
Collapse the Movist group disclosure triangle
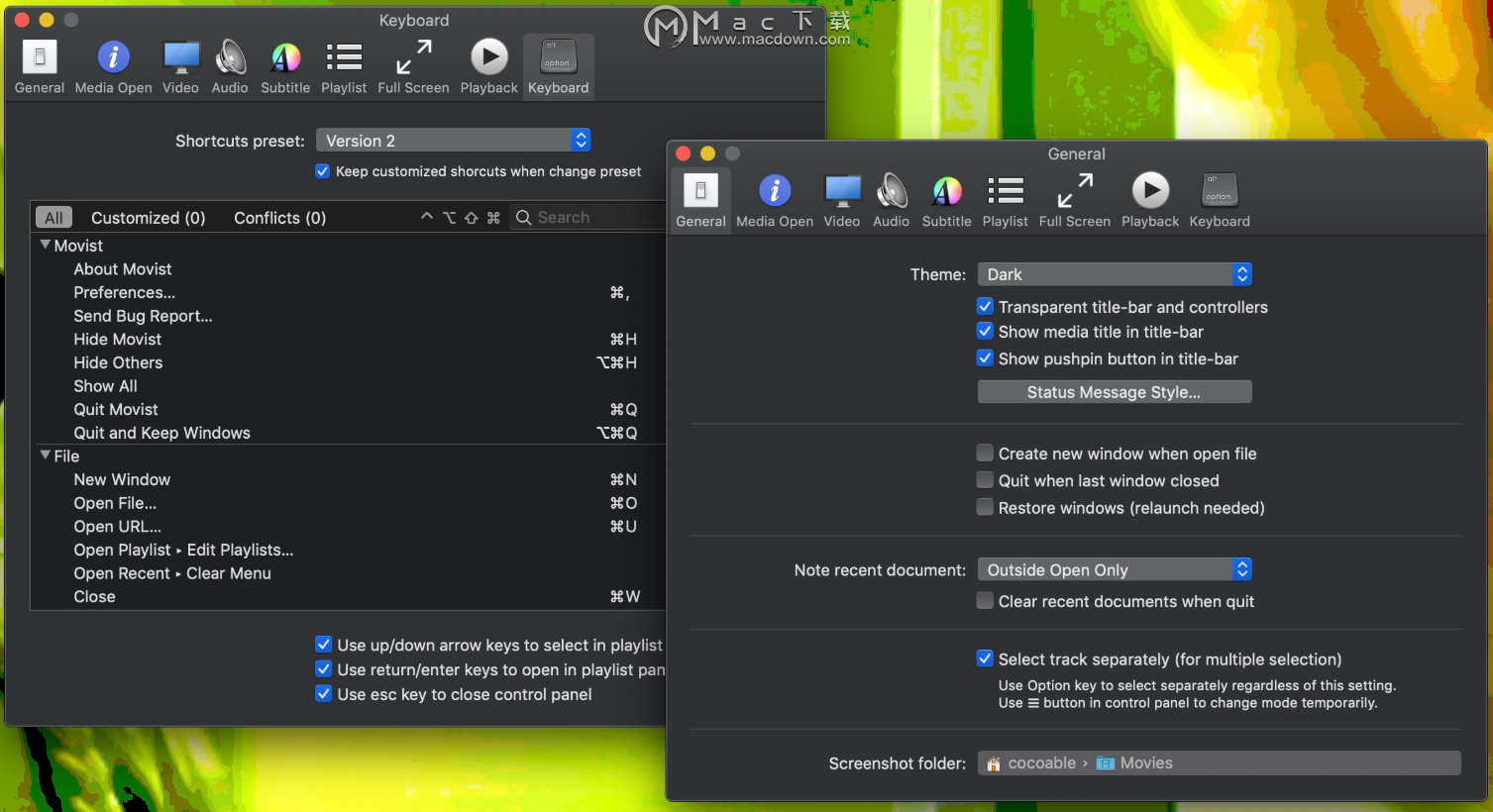45,245
